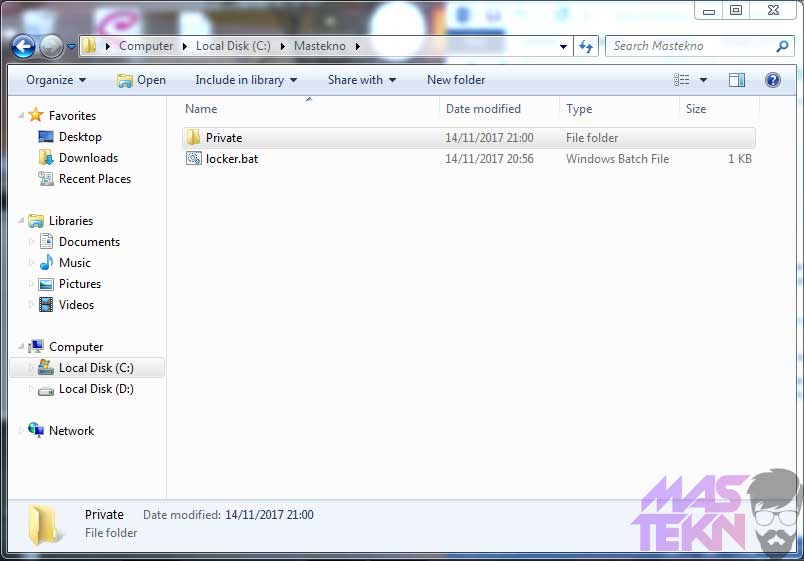The height and width of the screenshot is (561, 804).
Task: Go back with the blue Back arrow
Action: pos(24,47)
